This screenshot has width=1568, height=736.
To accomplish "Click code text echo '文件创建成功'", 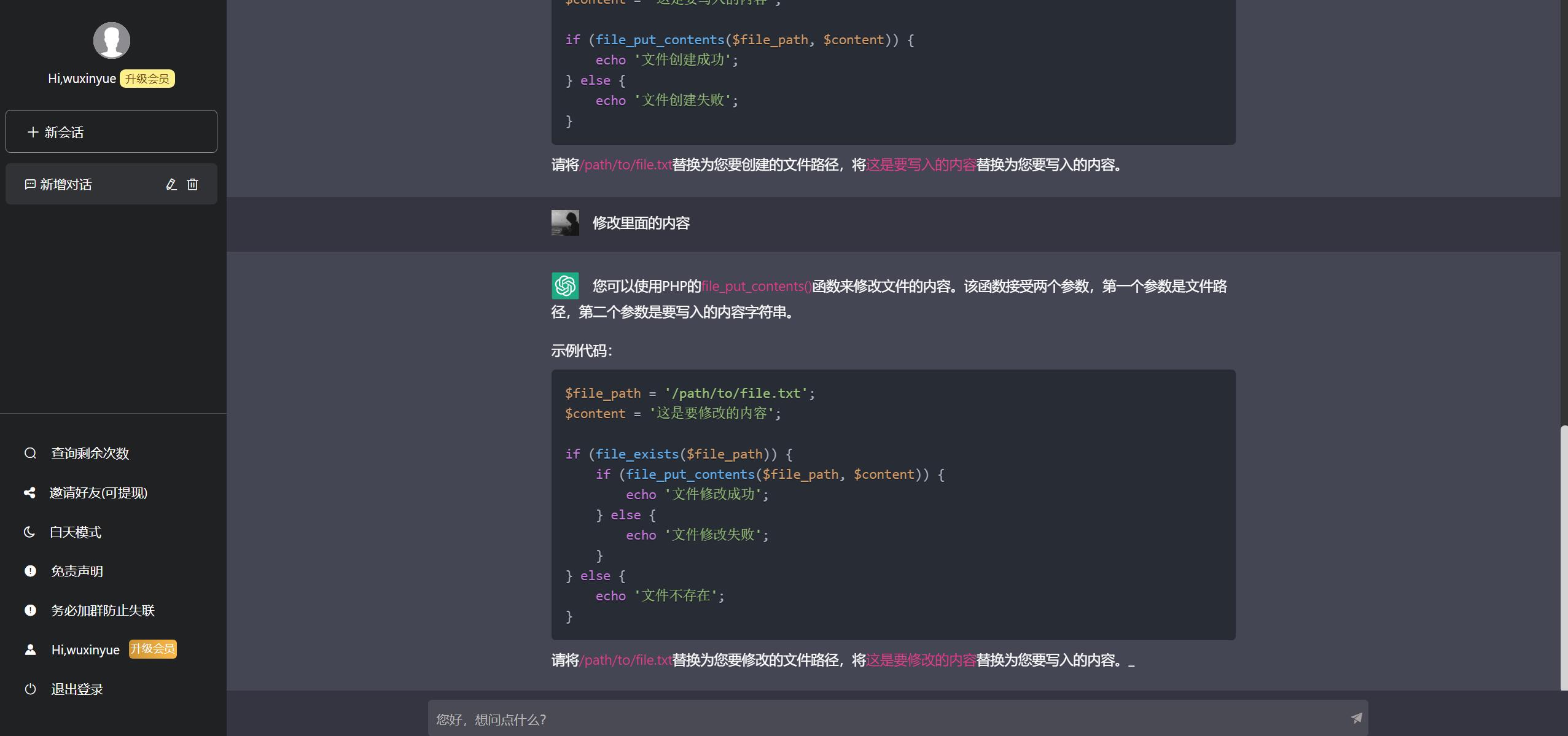I will [x=667, y=60].
